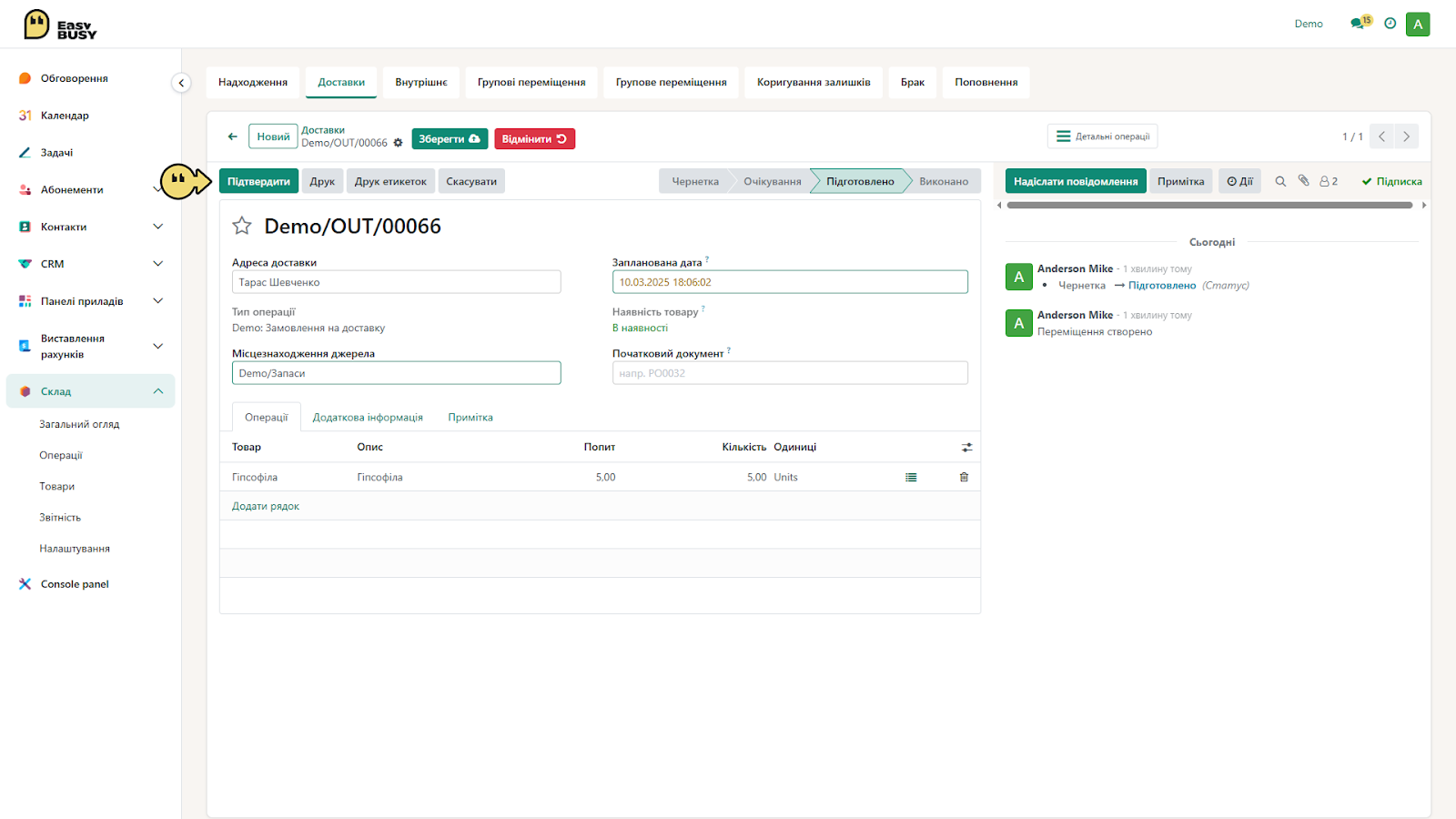Open the Адреса доставки field Тарас Шевченко

pos(396,282)
